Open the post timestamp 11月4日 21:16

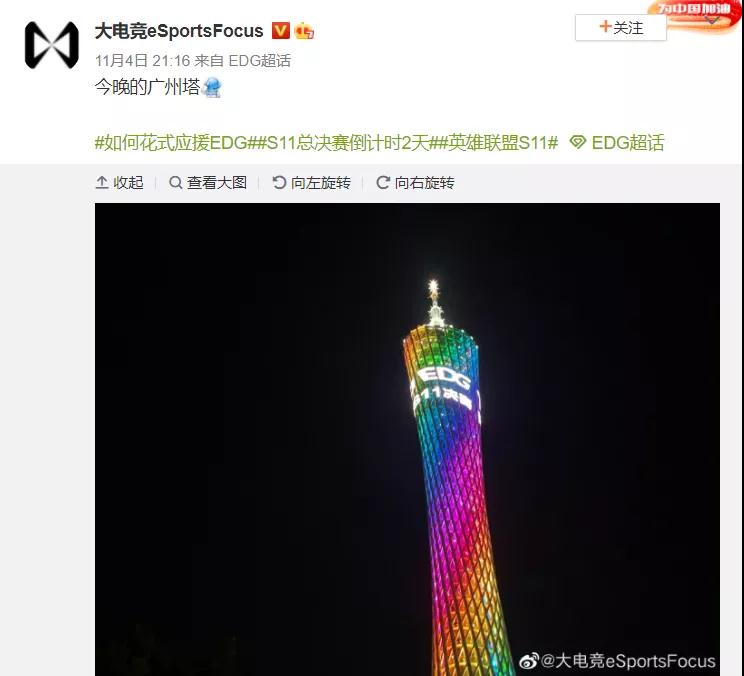[142, 61]
